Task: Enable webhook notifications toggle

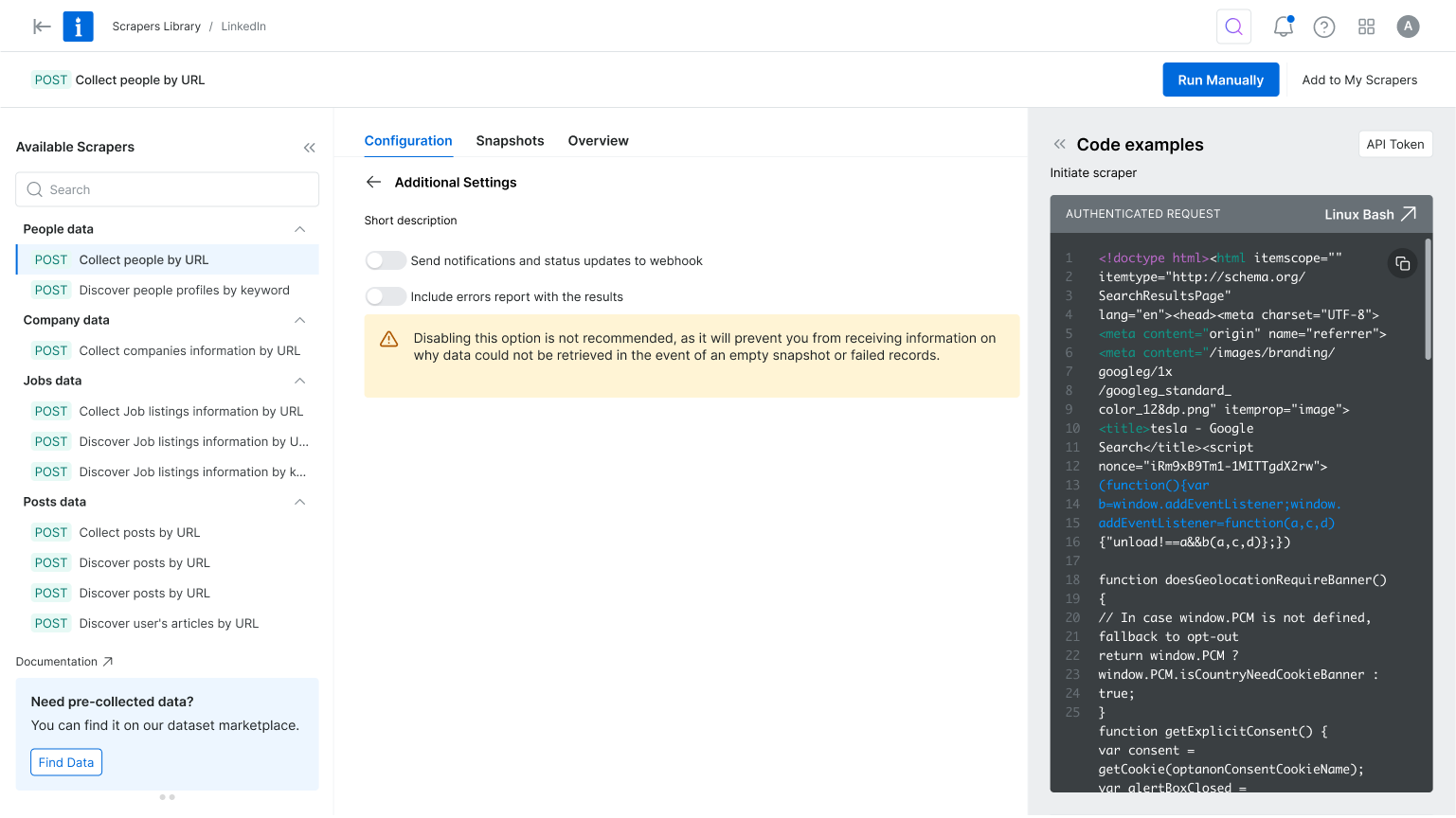Action: [x=386, y=260]
